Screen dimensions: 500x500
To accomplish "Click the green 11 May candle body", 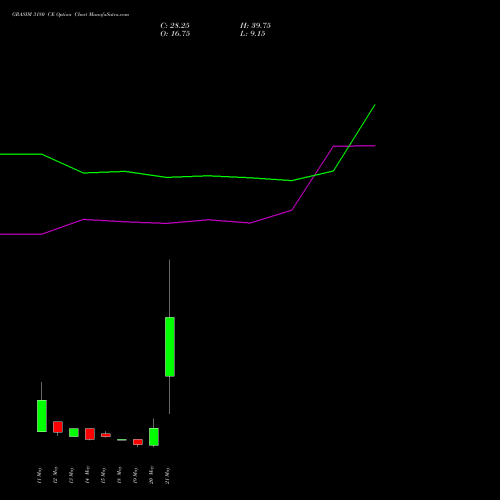I will tap(42, 416).
